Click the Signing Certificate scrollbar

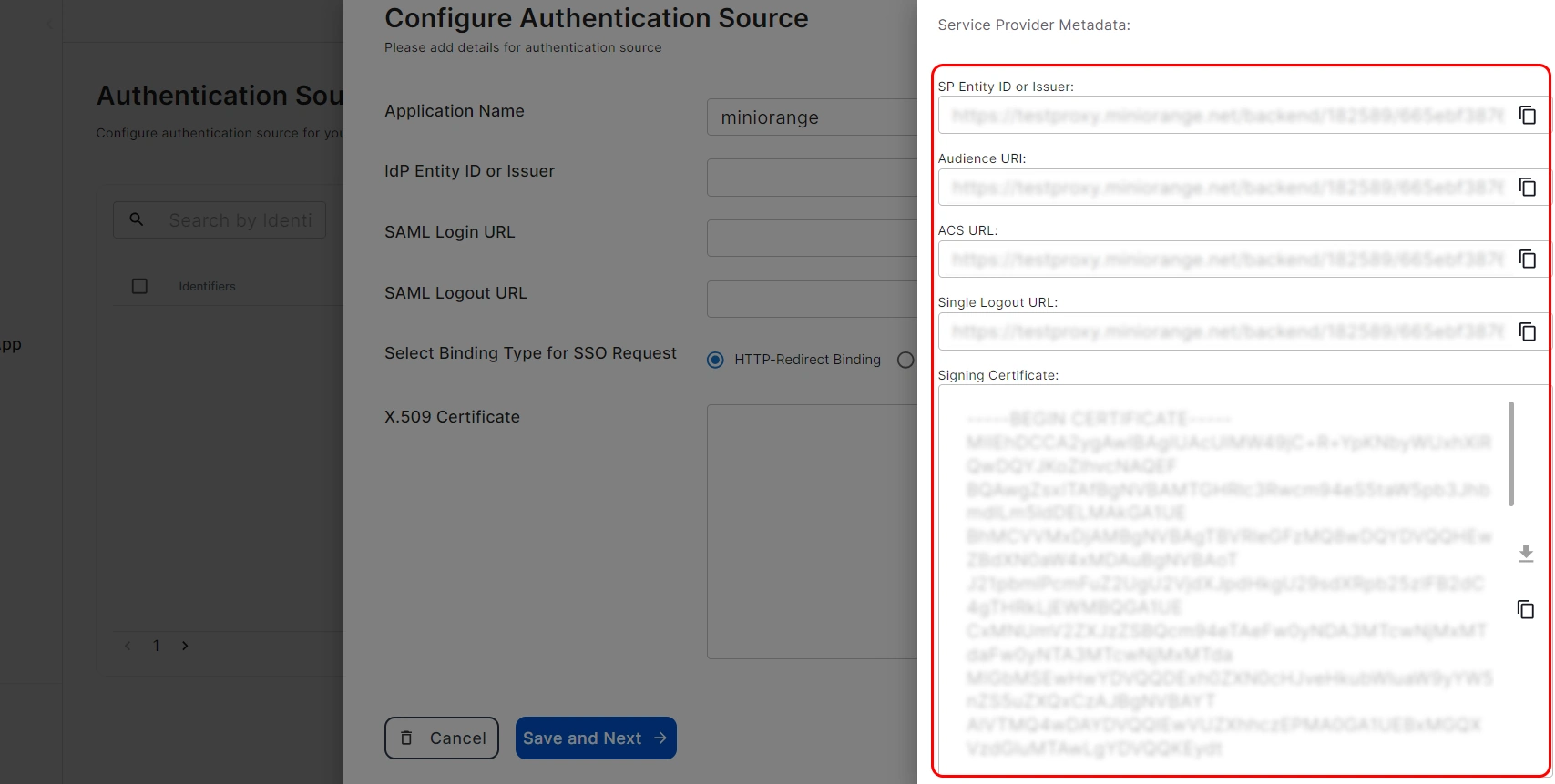click(x=1511, y=453)
